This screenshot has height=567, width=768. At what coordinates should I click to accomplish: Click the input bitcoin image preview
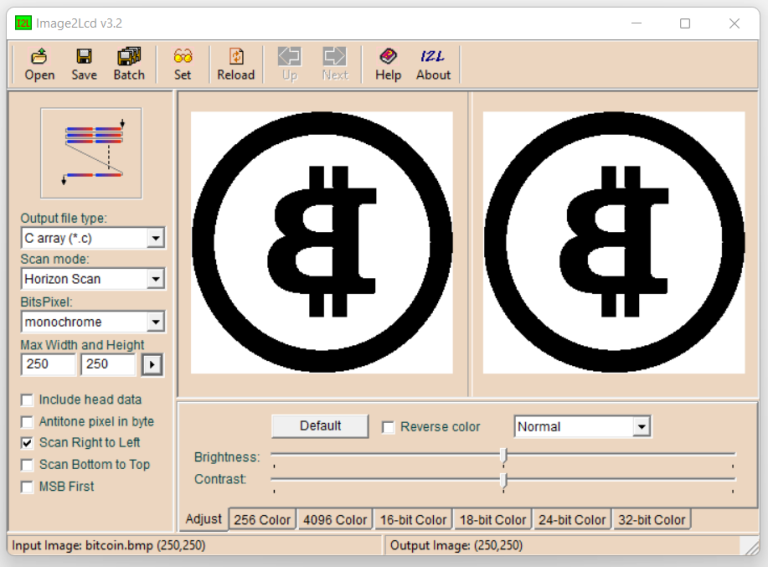point(322,243)
